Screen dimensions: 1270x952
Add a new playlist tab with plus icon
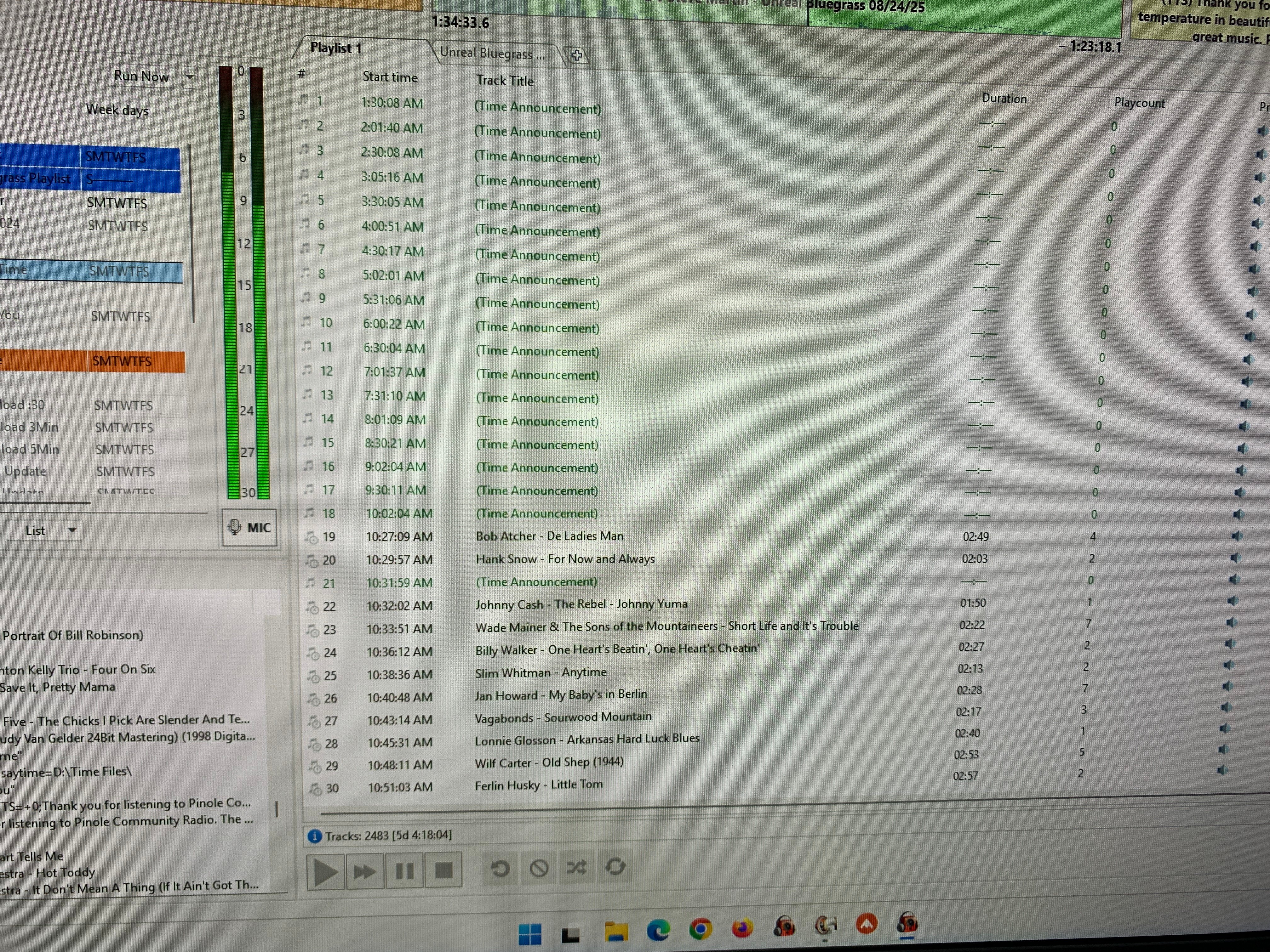(576, 56)
